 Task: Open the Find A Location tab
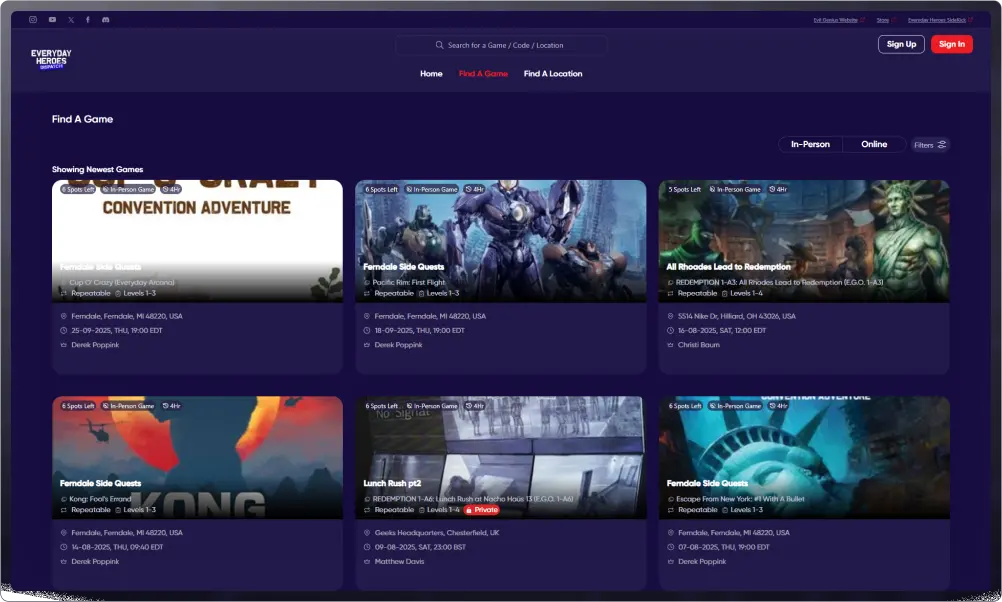click(553, 73)
